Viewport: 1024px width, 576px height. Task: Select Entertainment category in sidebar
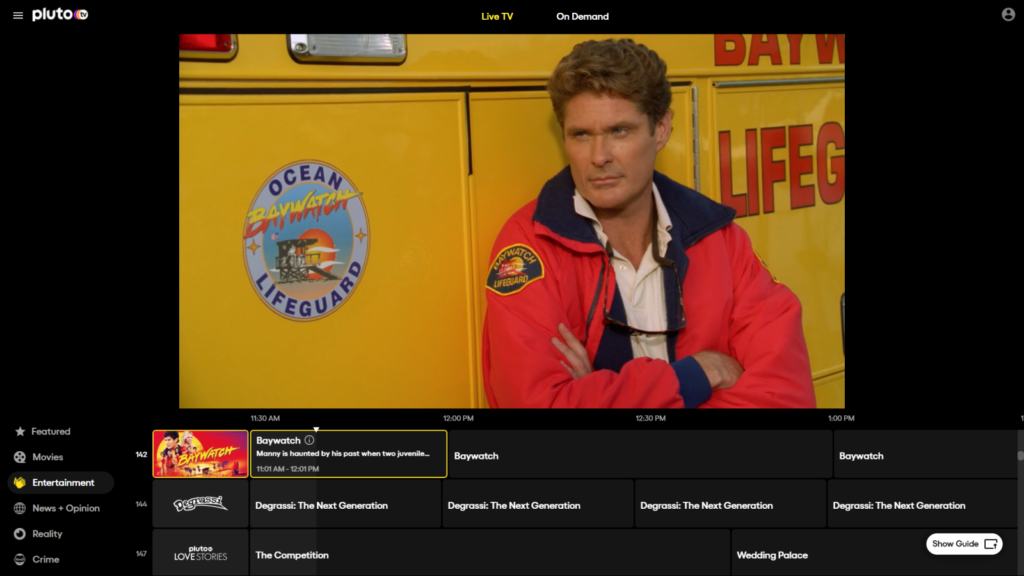(60, 483)
